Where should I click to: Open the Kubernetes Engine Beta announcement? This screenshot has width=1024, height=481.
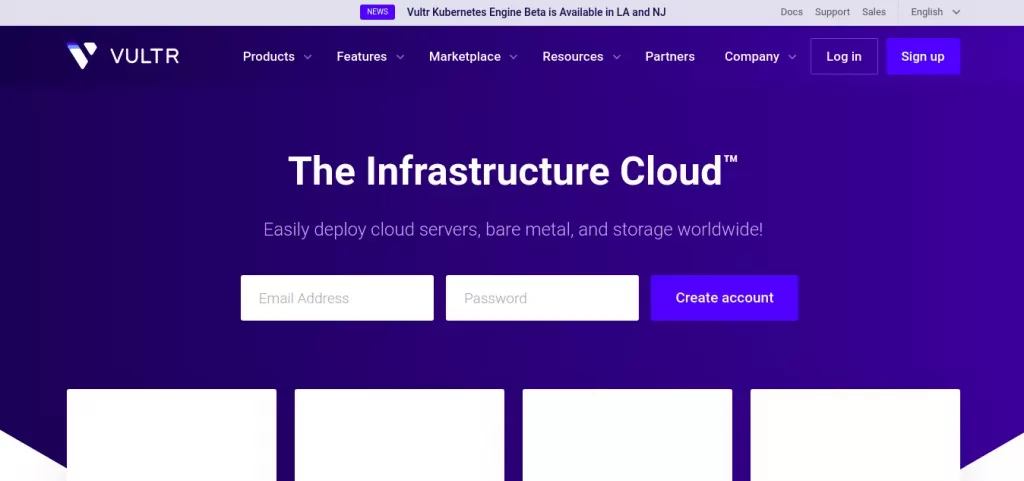pyautogui.click(x=536, y=12)
